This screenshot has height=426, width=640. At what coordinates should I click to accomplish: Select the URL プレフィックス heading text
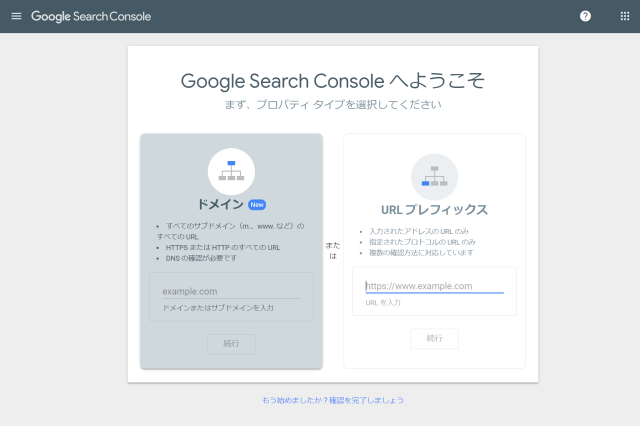(434, 210)
